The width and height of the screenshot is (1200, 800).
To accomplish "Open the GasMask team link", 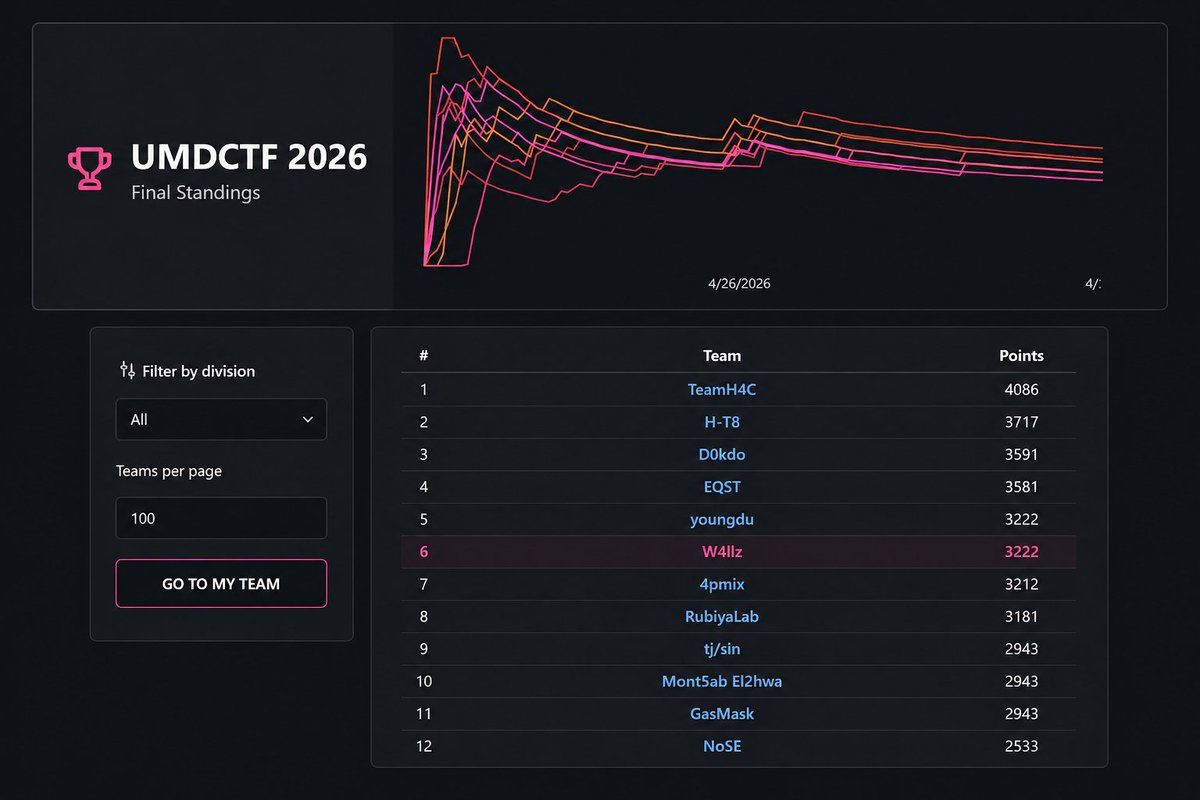I will (x=722, y=714).
